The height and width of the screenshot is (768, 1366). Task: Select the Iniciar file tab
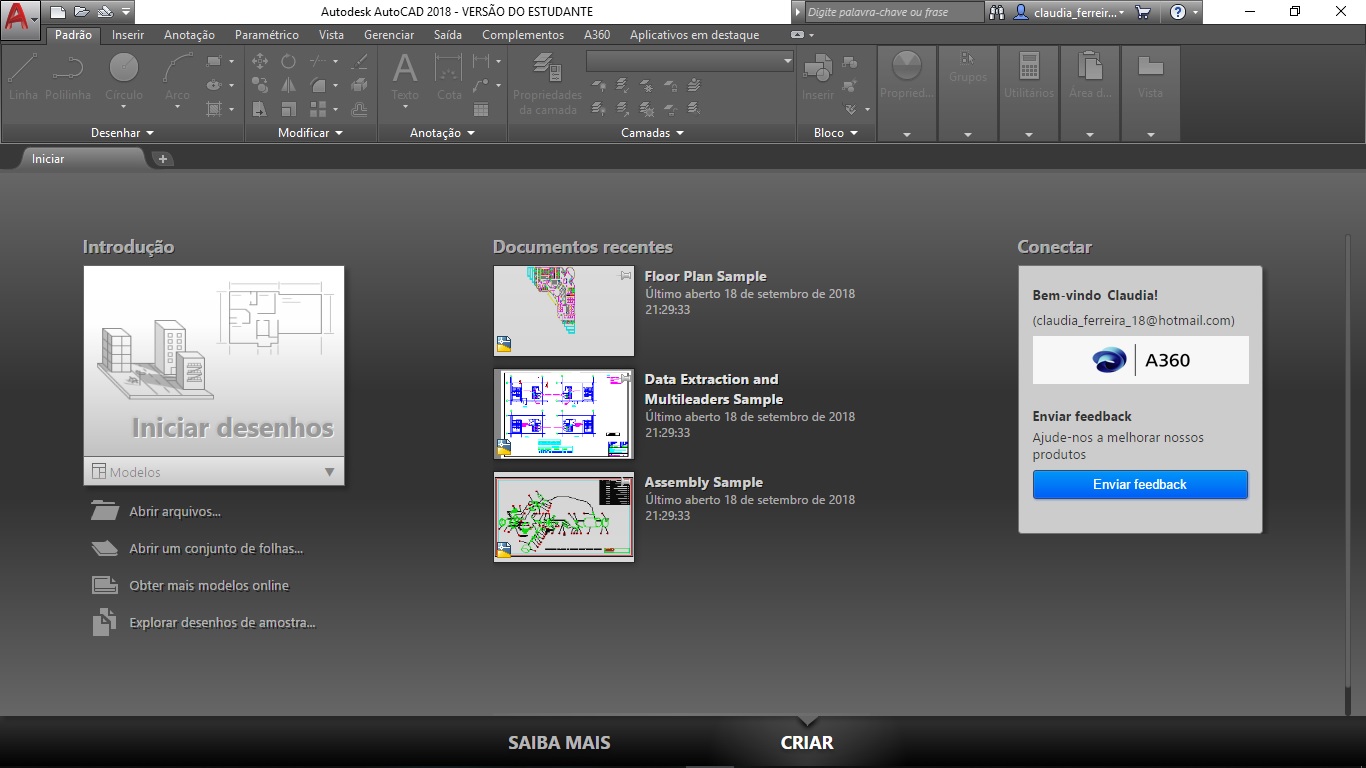pyautogui.click(x=83, y=159)
